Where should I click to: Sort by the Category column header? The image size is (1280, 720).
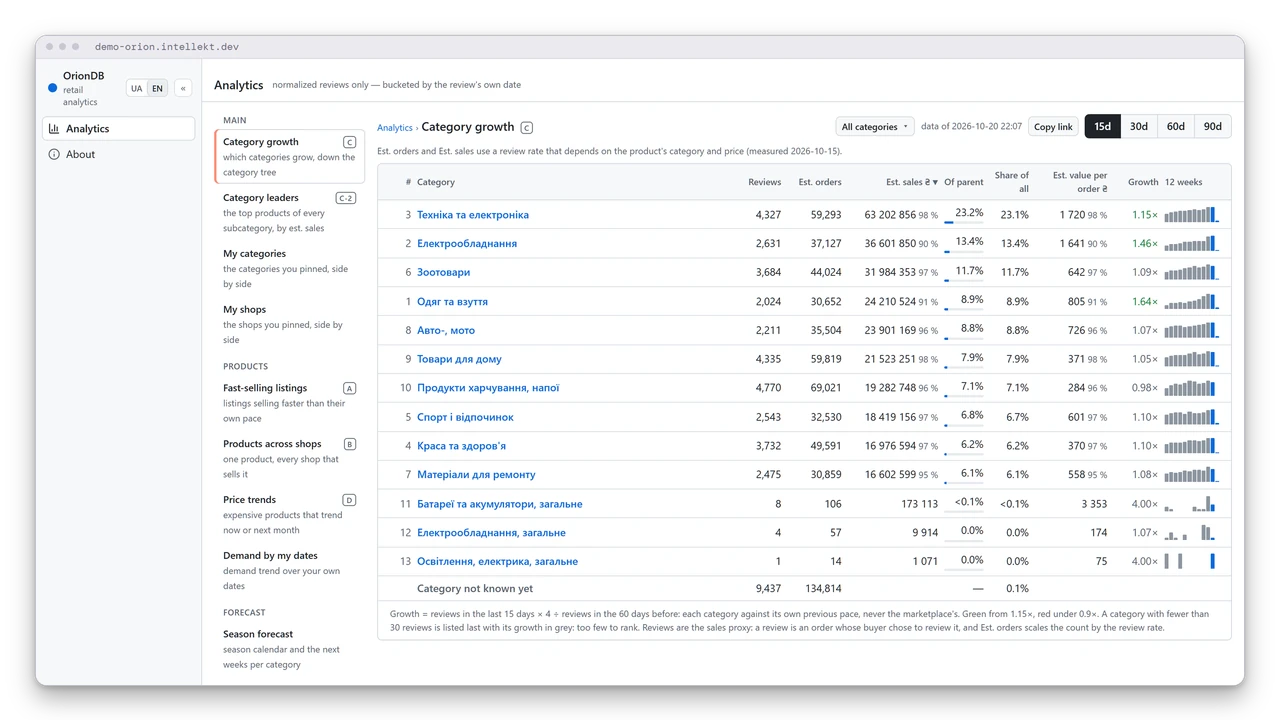(x=436, y=182)
